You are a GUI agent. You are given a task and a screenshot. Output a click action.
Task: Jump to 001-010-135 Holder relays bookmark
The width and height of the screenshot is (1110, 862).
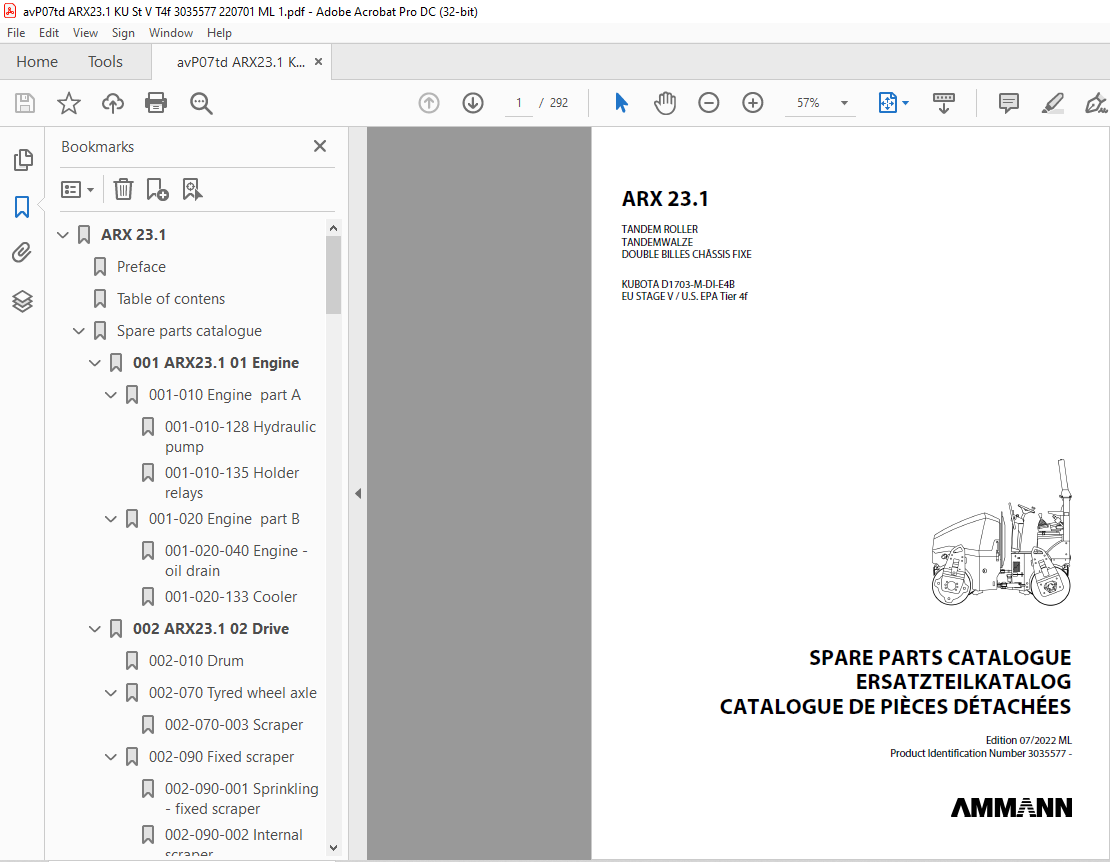231,483
